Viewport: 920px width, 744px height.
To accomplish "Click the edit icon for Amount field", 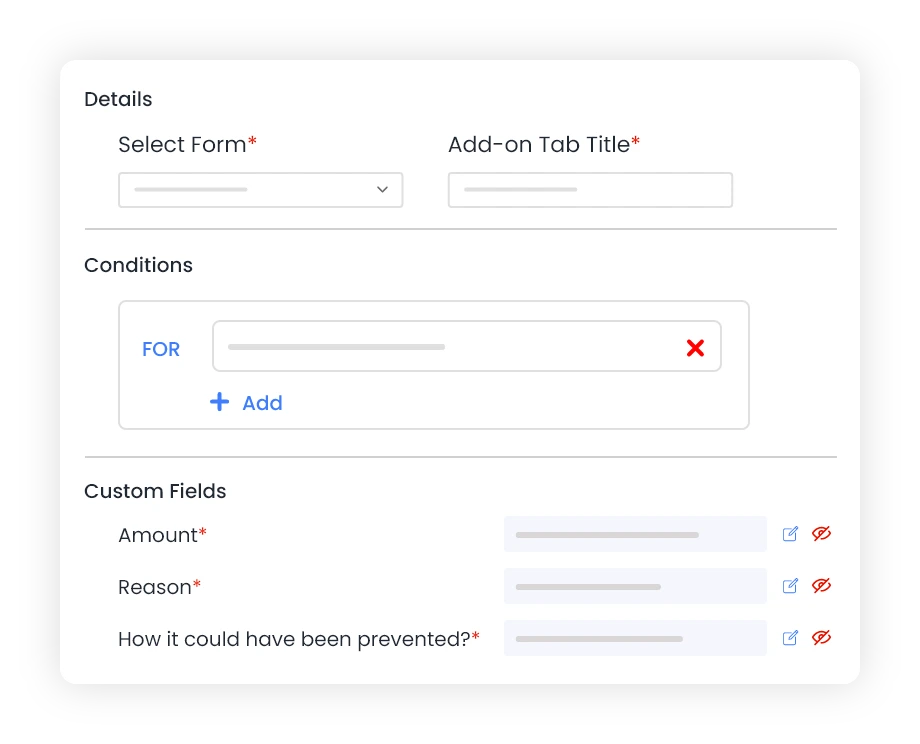I will click(x=790, y=534).
